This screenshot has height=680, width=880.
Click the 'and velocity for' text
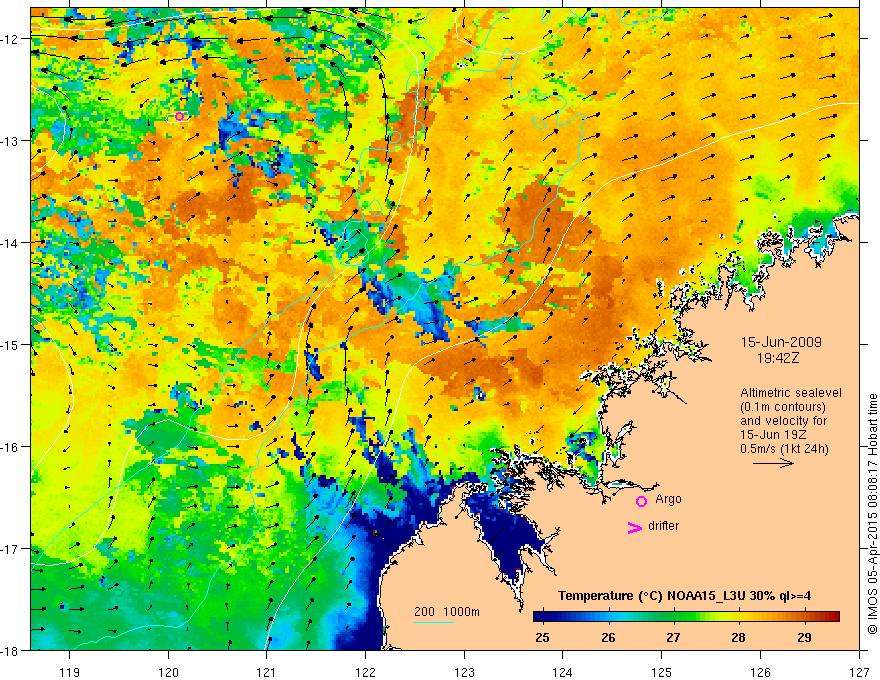click(x=783, y=421)
